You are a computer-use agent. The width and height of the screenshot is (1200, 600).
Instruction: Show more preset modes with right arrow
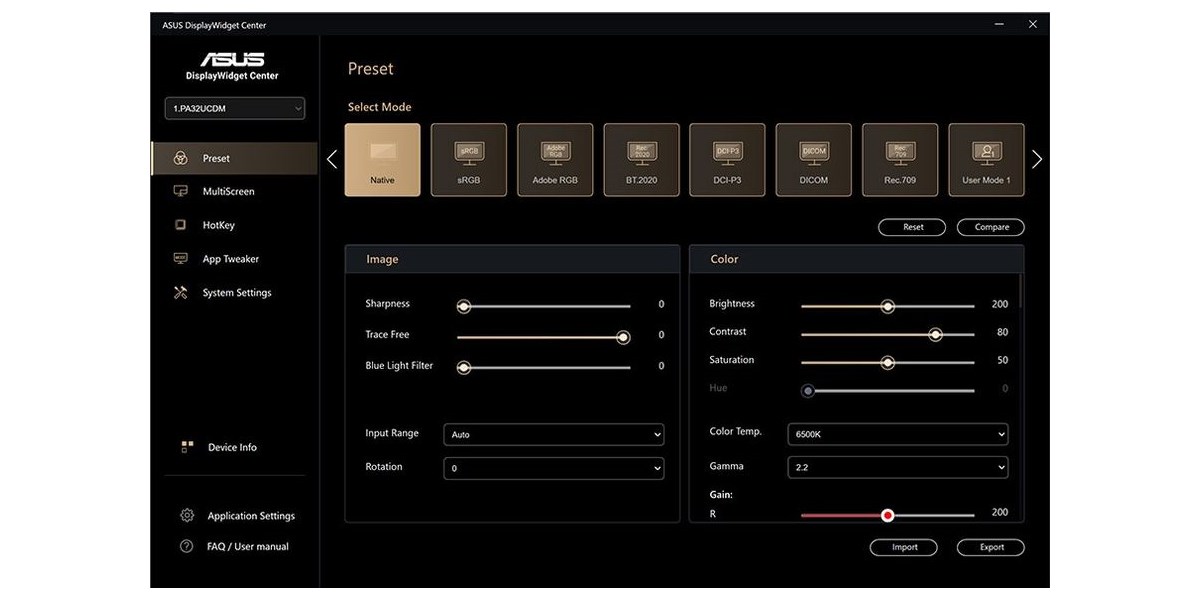[1037, 159]
